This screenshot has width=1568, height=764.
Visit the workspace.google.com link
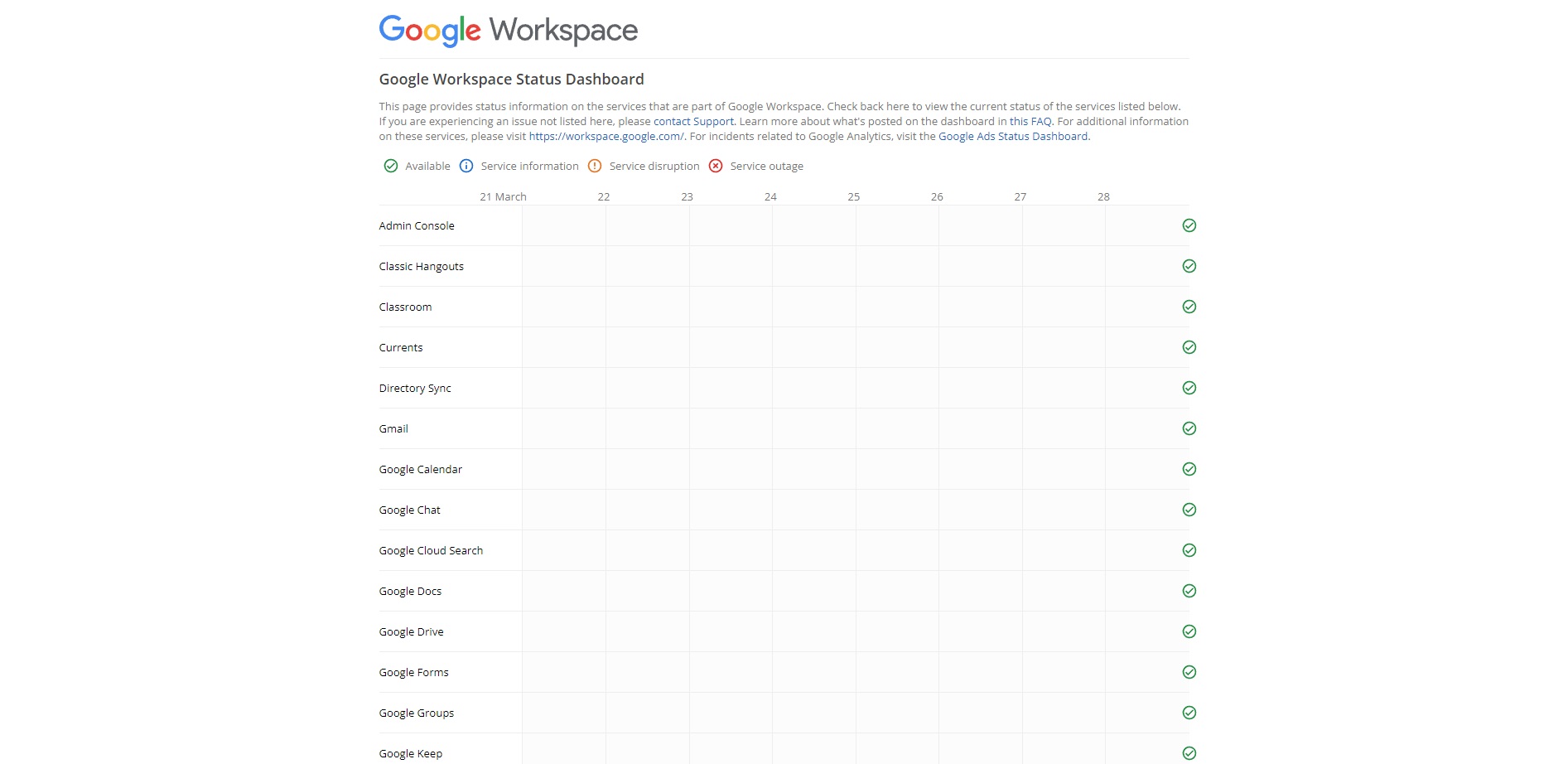pos(606,136)
